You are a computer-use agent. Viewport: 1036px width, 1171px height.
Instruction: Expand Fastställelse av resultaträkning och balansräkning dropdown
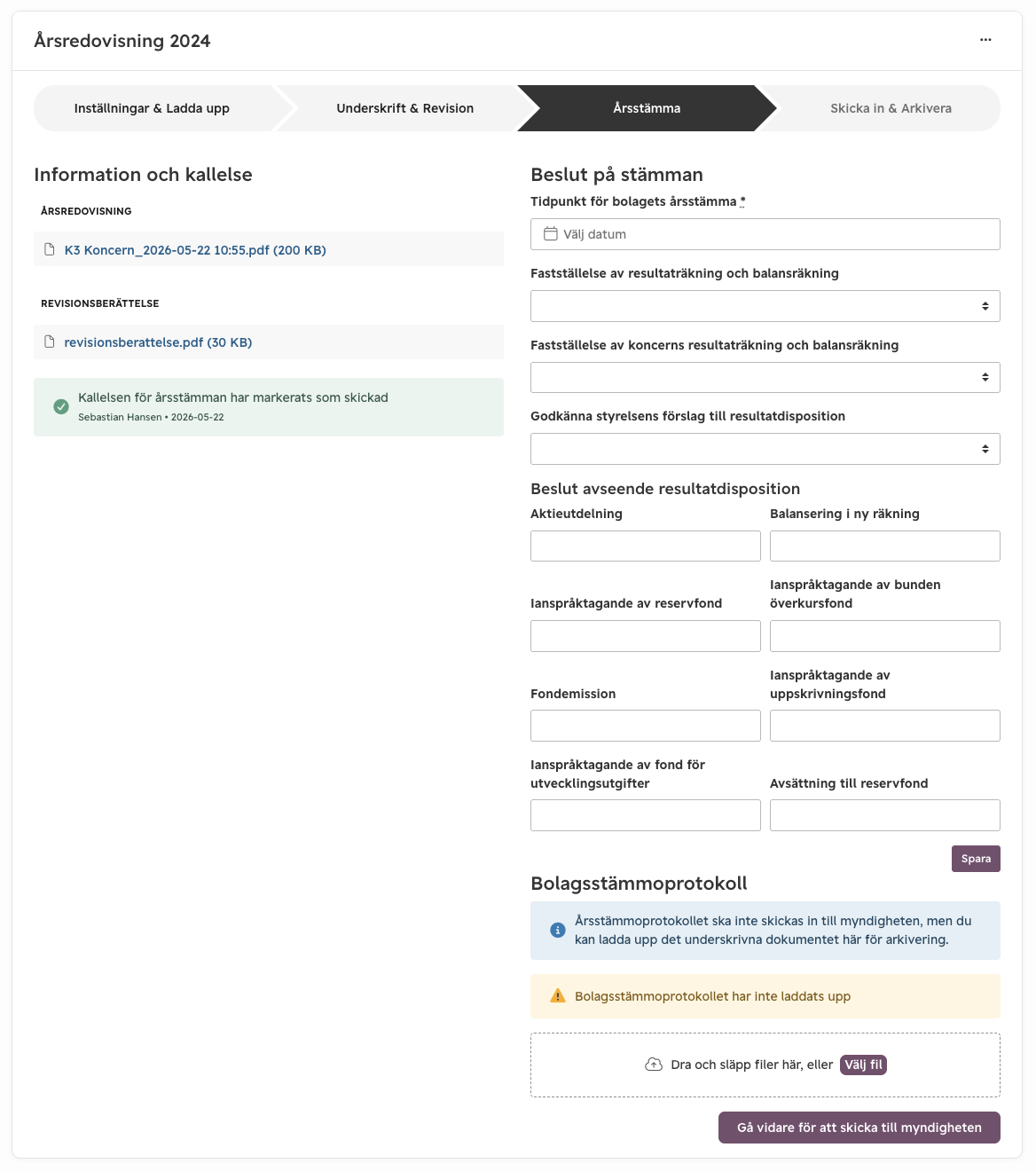(765, 306)
